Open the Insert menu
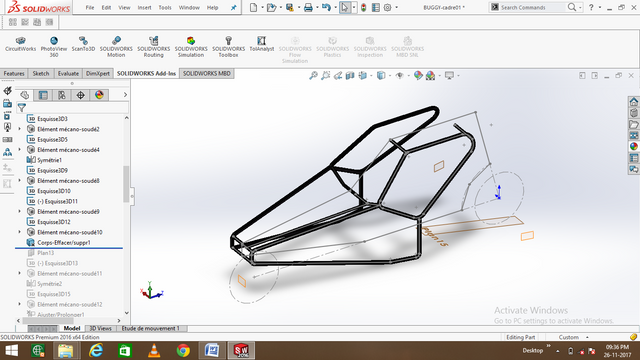The height and width of the screenshot is (360, 640). click(144, 7)
